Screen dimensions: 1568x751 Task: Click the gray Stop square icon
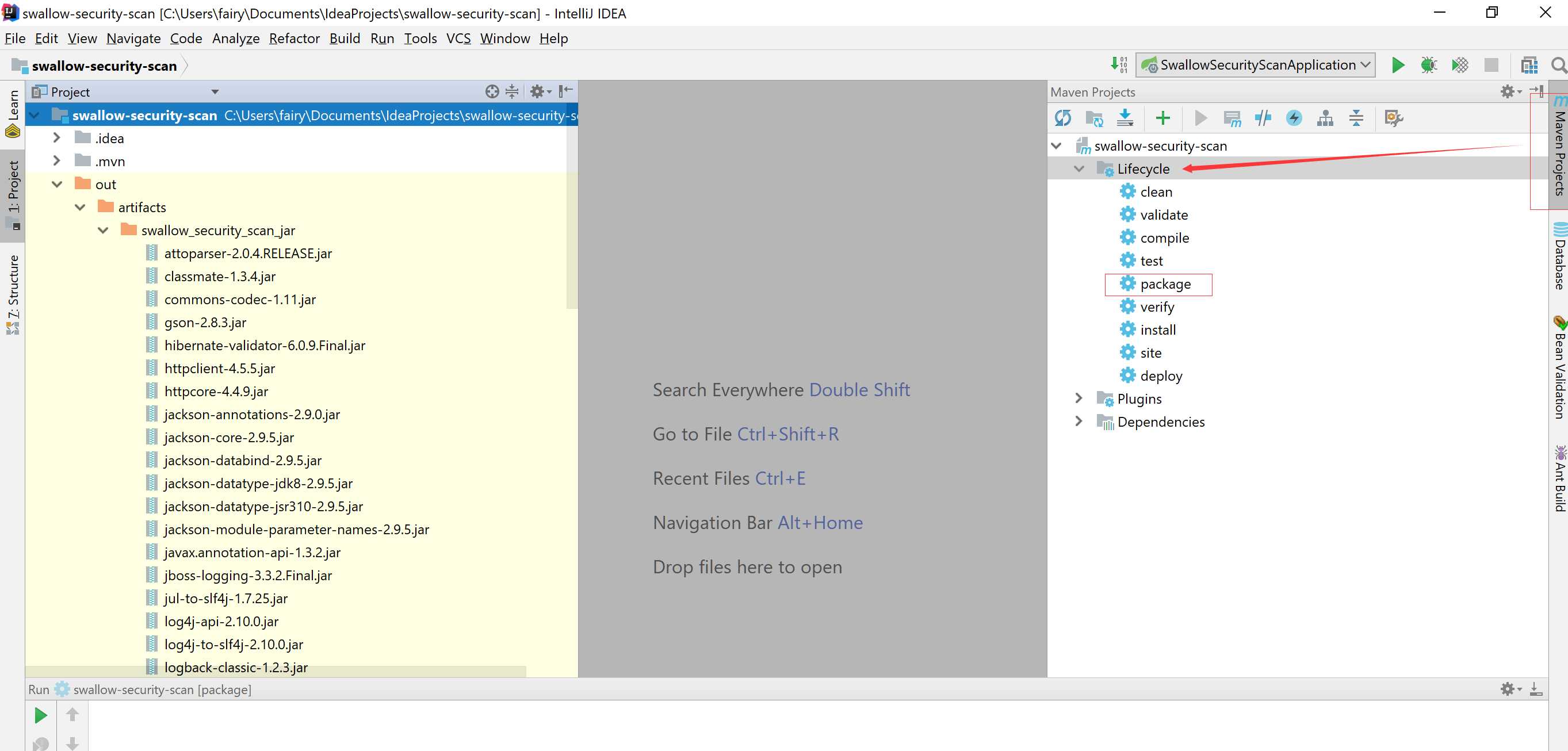(1491, 65)
